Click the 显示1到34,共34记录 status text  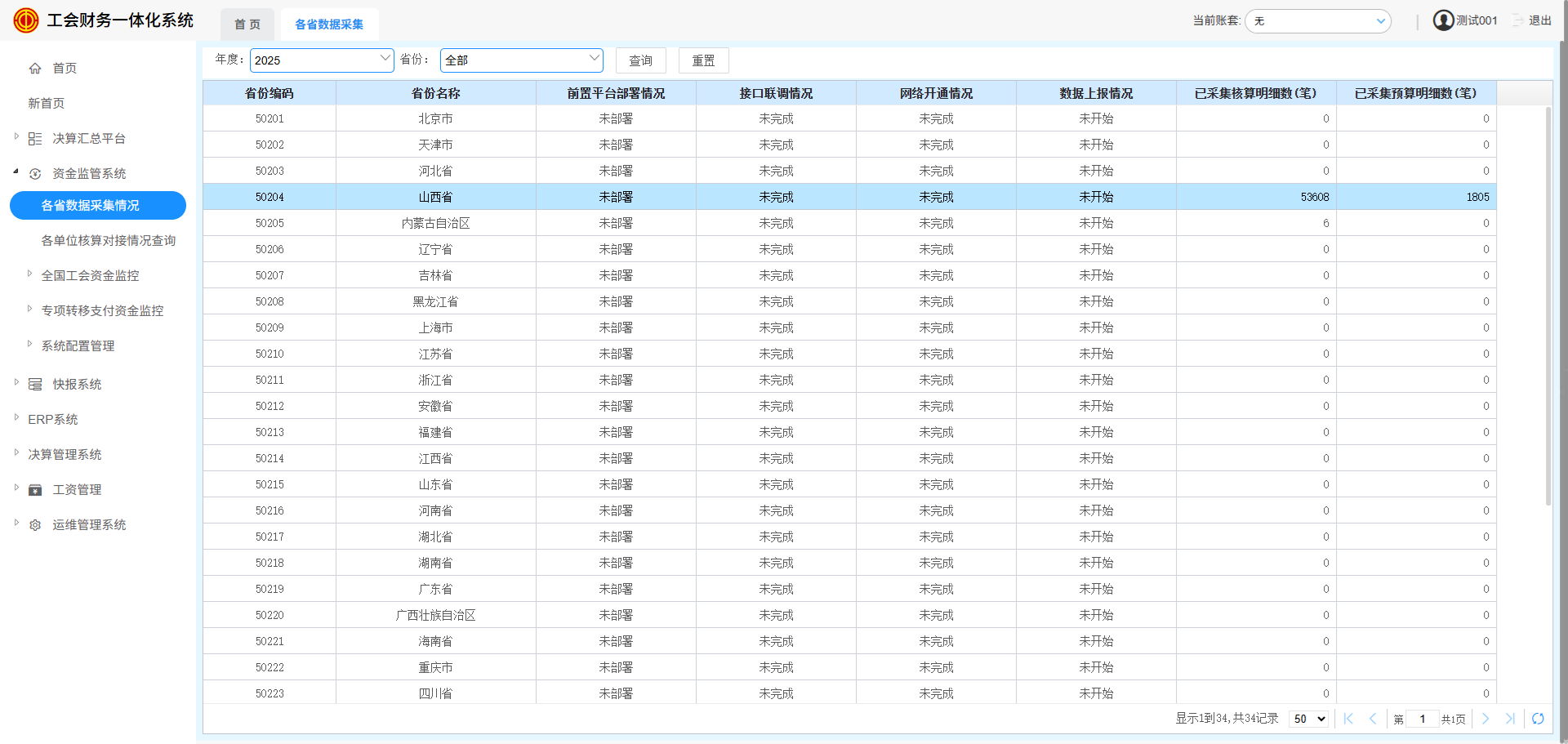pyautogui.click(x=1227, y=719)
